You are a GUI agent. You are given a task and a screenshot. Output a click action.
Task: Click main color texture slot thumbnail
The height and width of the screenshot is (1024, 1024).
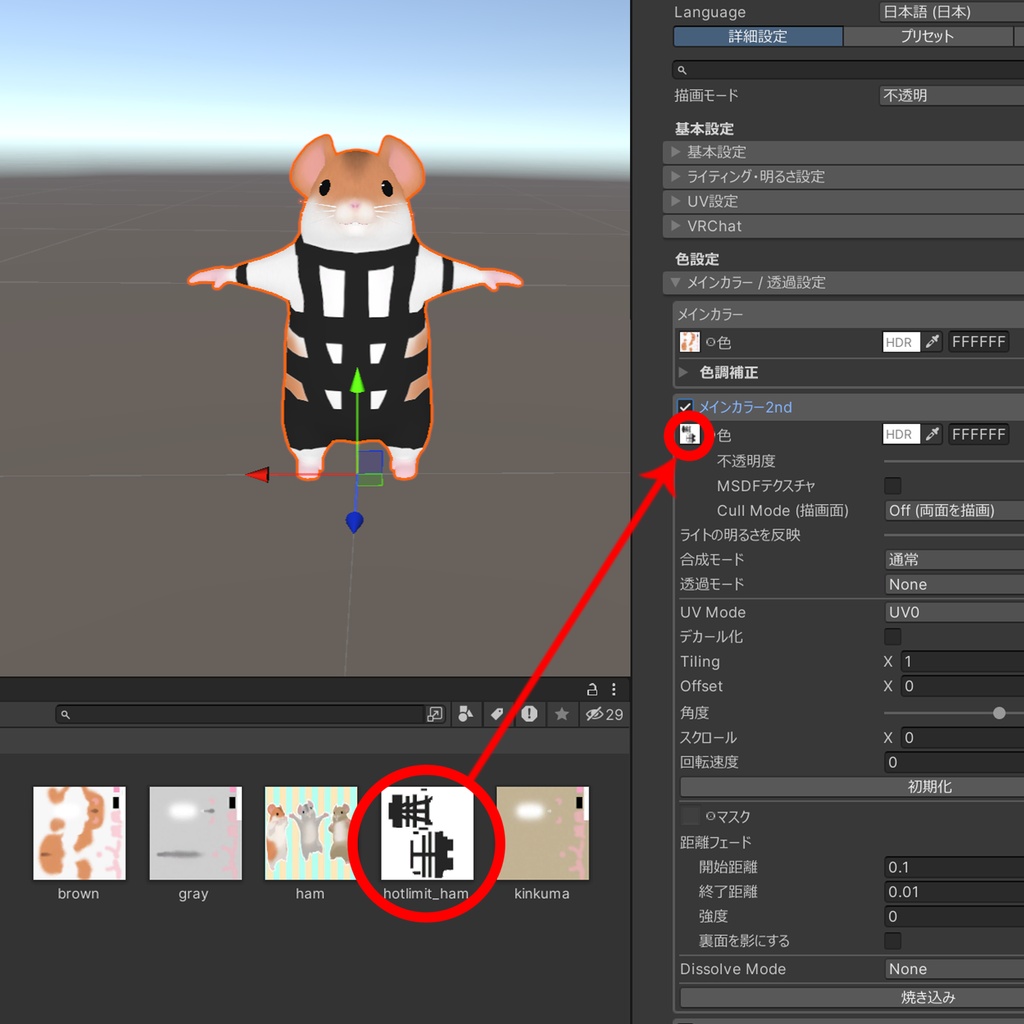click(x=689, y=342)
